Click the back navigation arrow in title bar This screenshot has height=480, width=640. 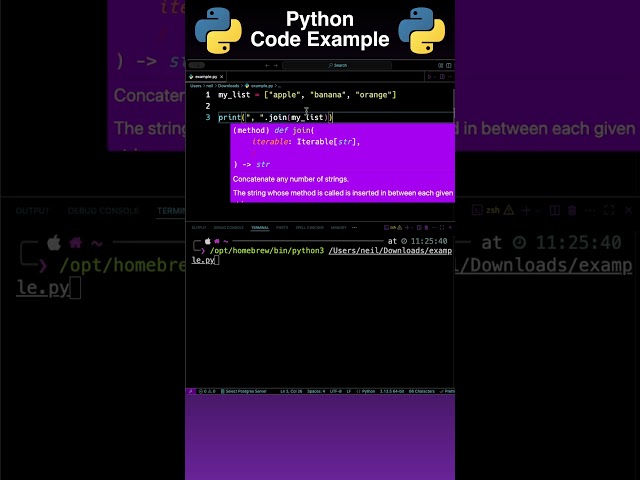pyautogui.click(x=267, y=65)
